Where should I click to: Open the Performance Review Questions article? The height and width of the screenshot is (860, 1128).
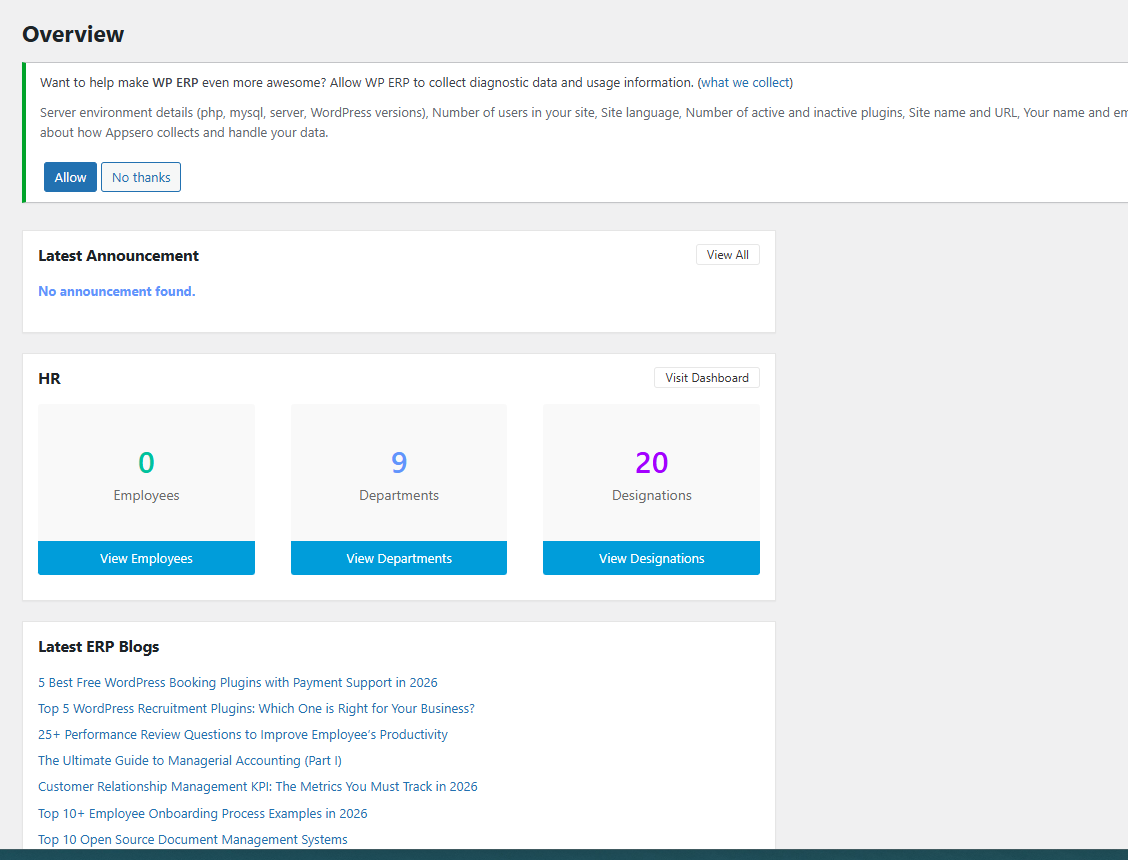(243, 734)
